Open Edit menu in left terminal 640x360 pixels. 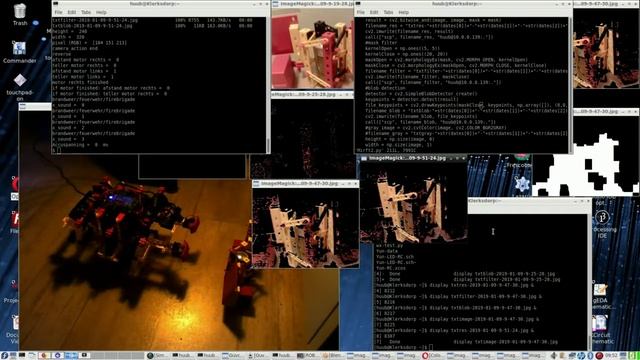tap(71, 12)
